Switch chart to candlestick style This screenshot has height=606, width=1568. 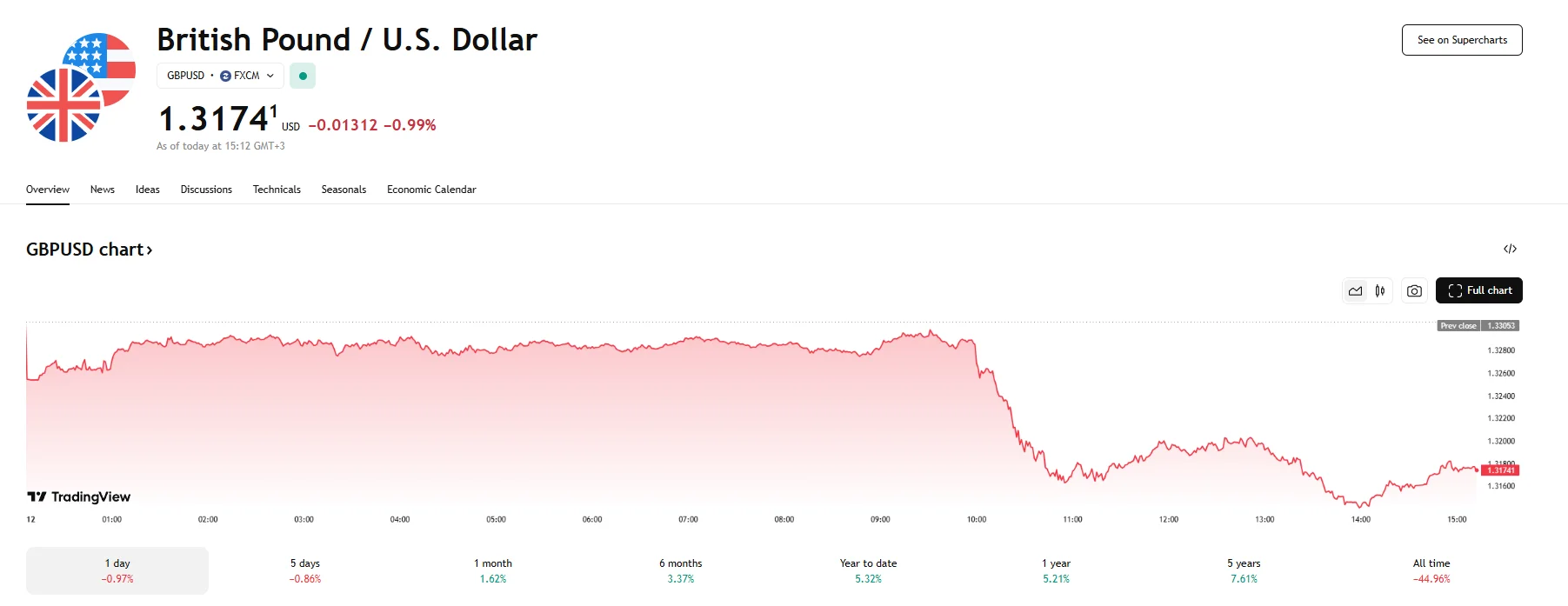(x=1380, y=291)
